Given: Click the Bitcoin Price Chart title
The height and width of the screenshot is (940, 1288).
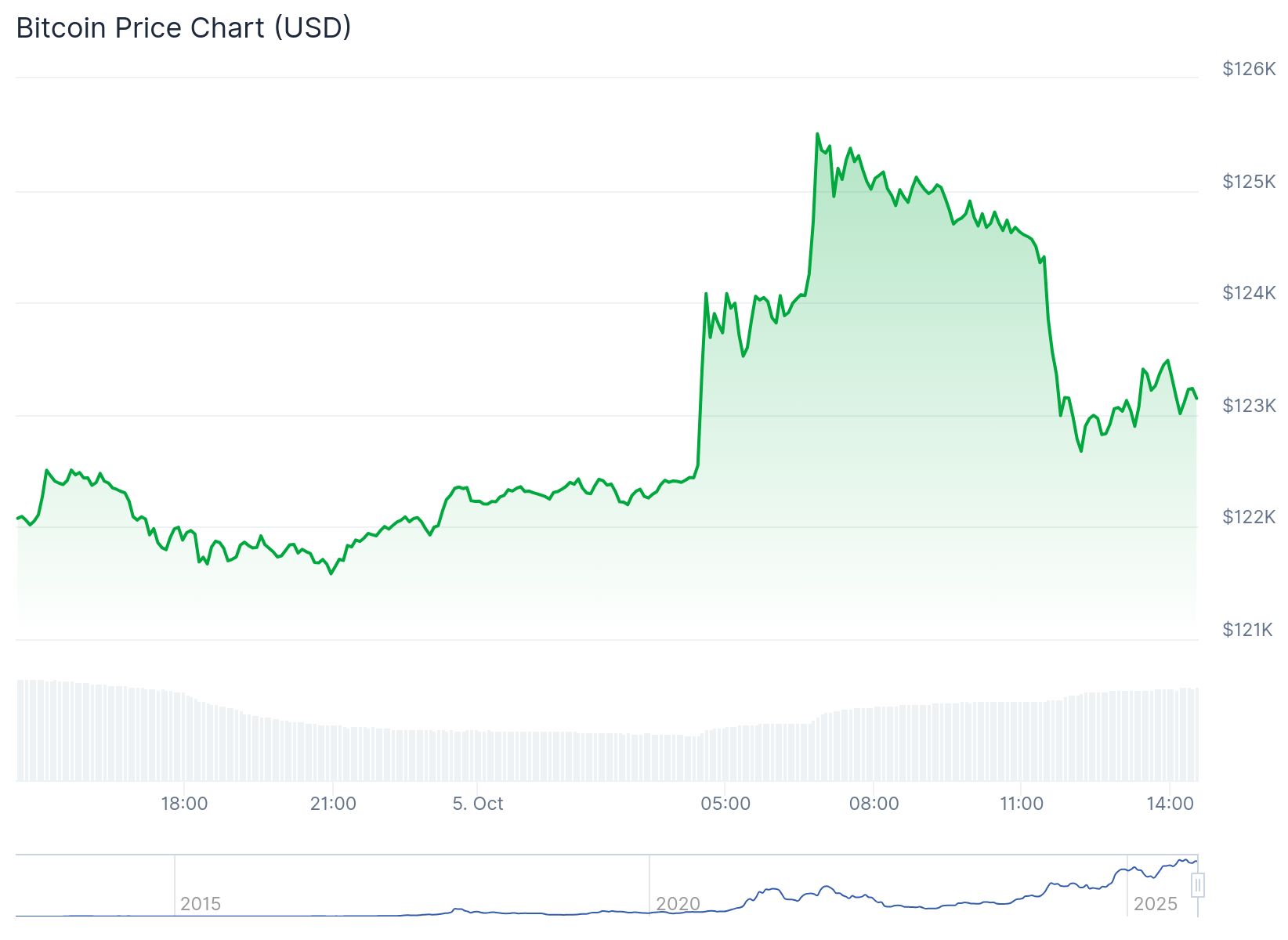Looking at the screenshot, I should (x=183, y=28).
